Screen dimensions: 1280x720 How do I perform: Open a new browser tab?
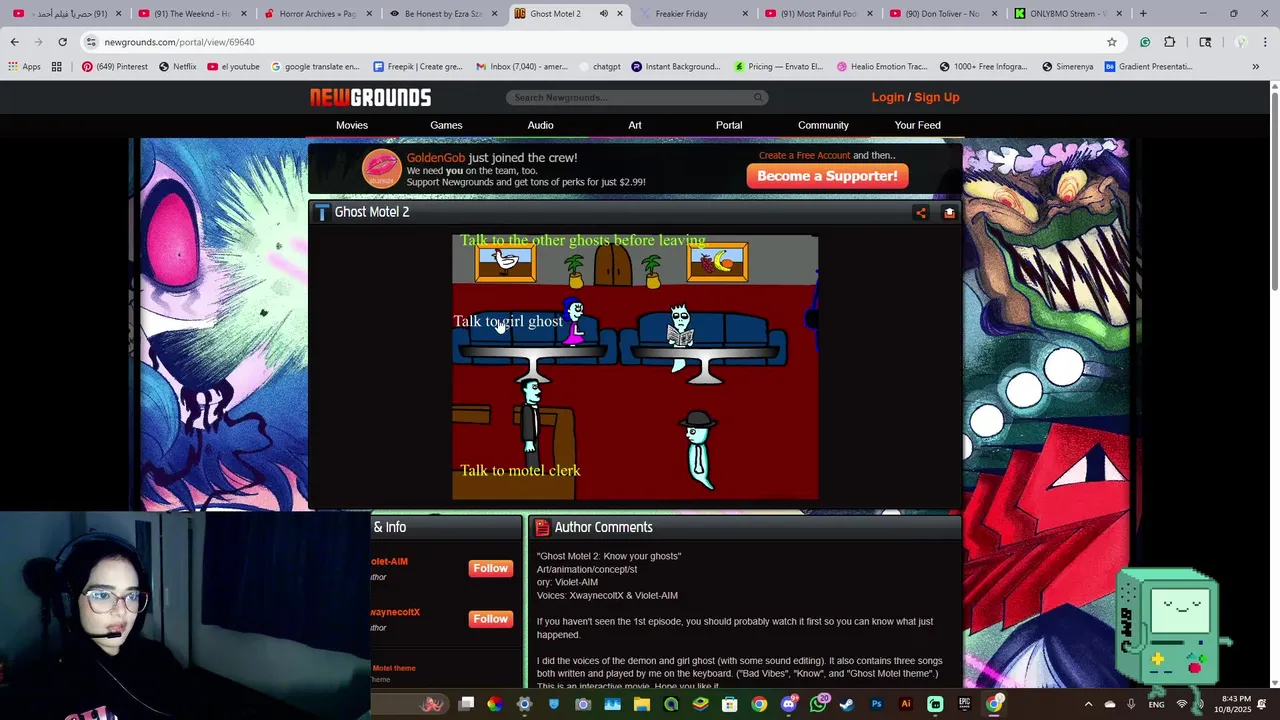coord(1143,14)
